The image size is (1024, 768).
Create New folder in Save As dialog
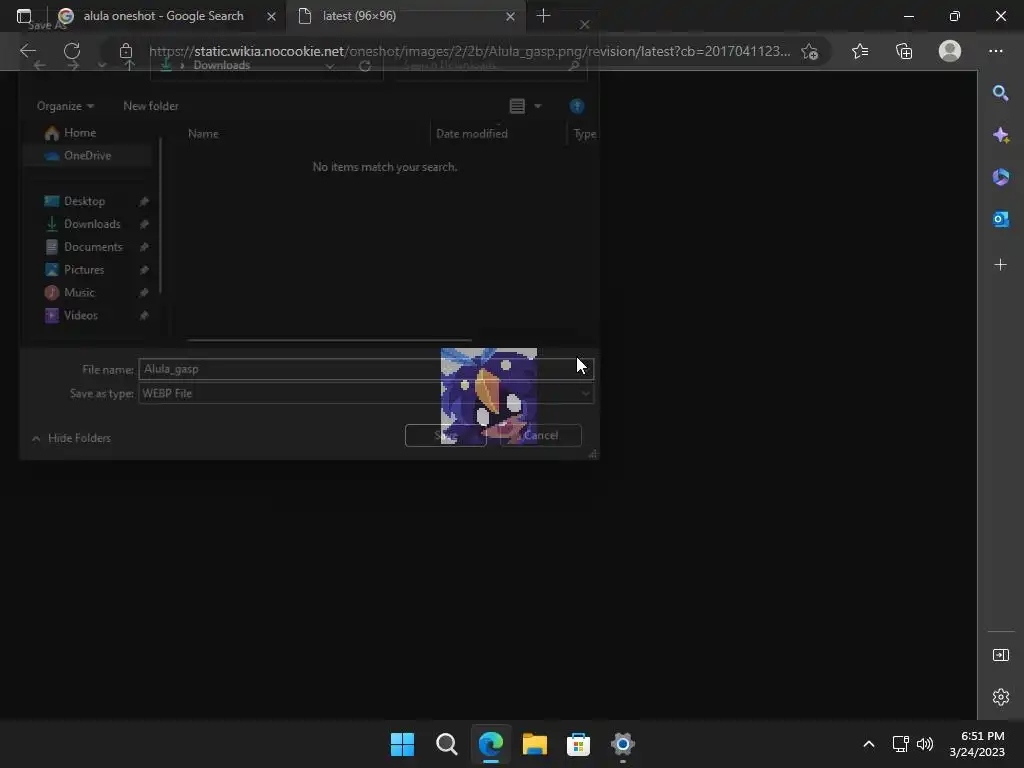click(x=151, y=106)
